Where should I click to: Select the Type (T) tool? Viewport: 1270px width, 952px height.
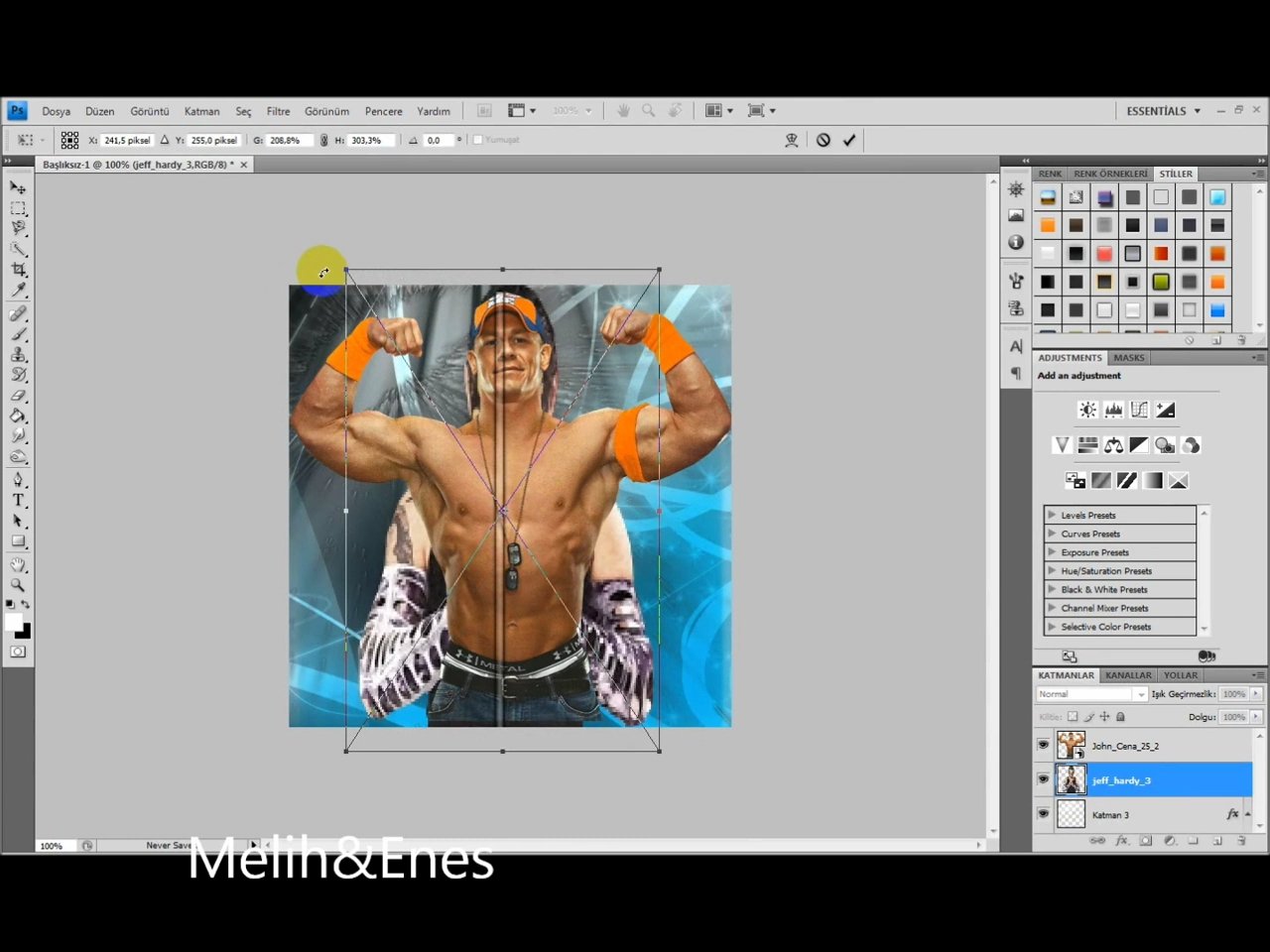click(18, 500)
